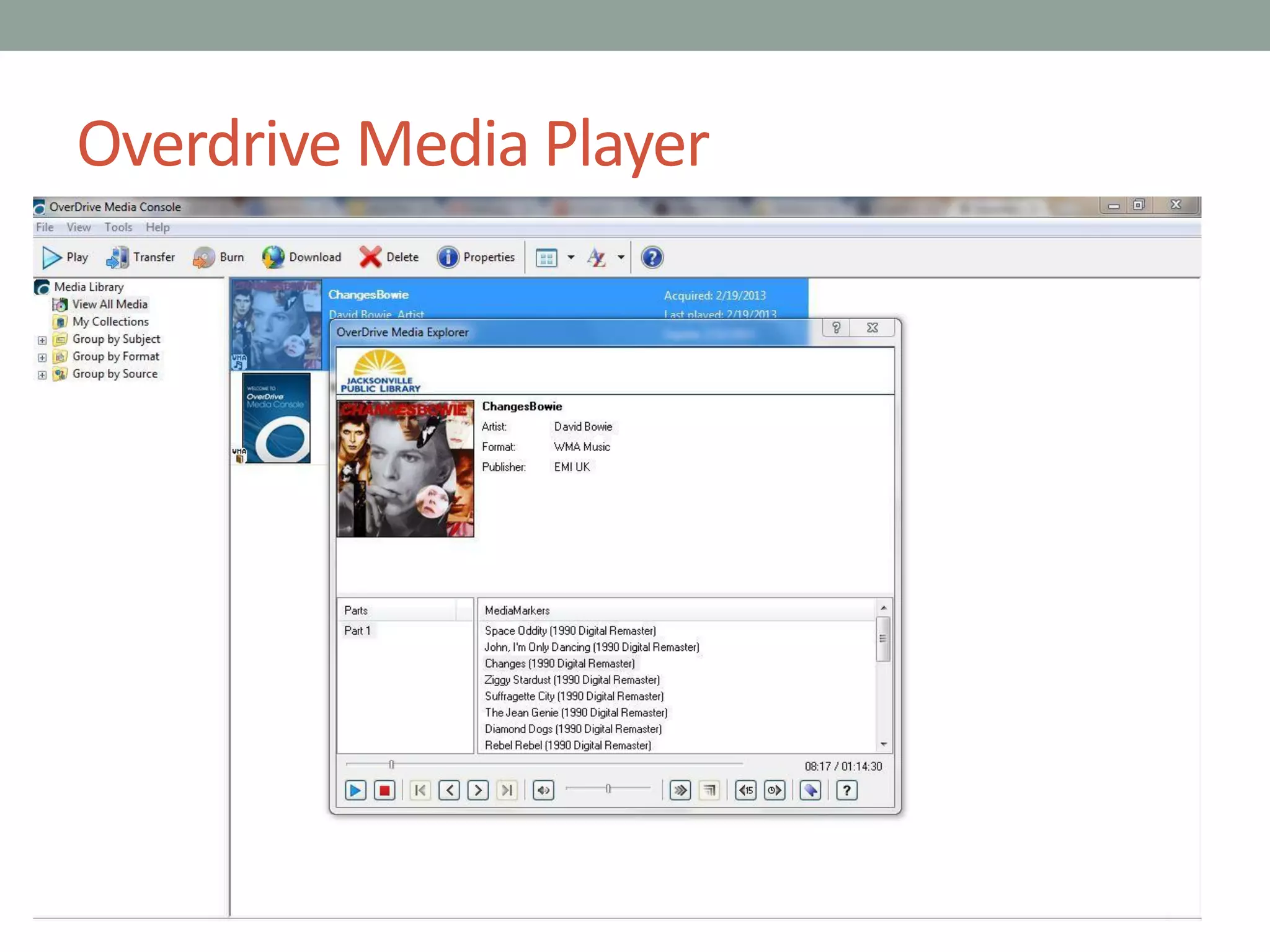Select Group by Format folder label
The width and height of the screenshot is (1270, 952).
(115, 356)
